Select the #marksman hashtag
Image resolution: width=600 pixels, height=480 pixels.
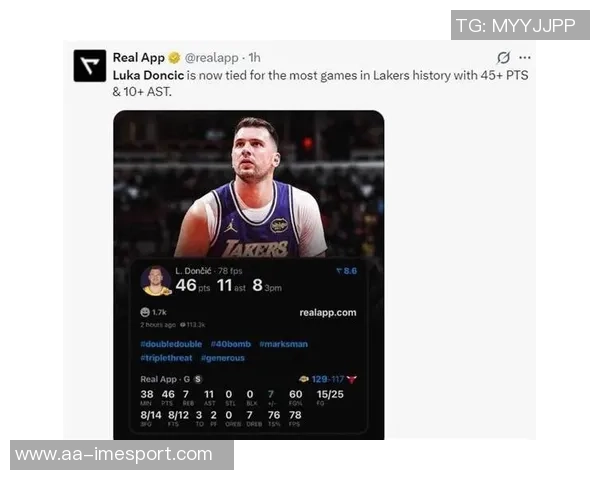(284, 344)
